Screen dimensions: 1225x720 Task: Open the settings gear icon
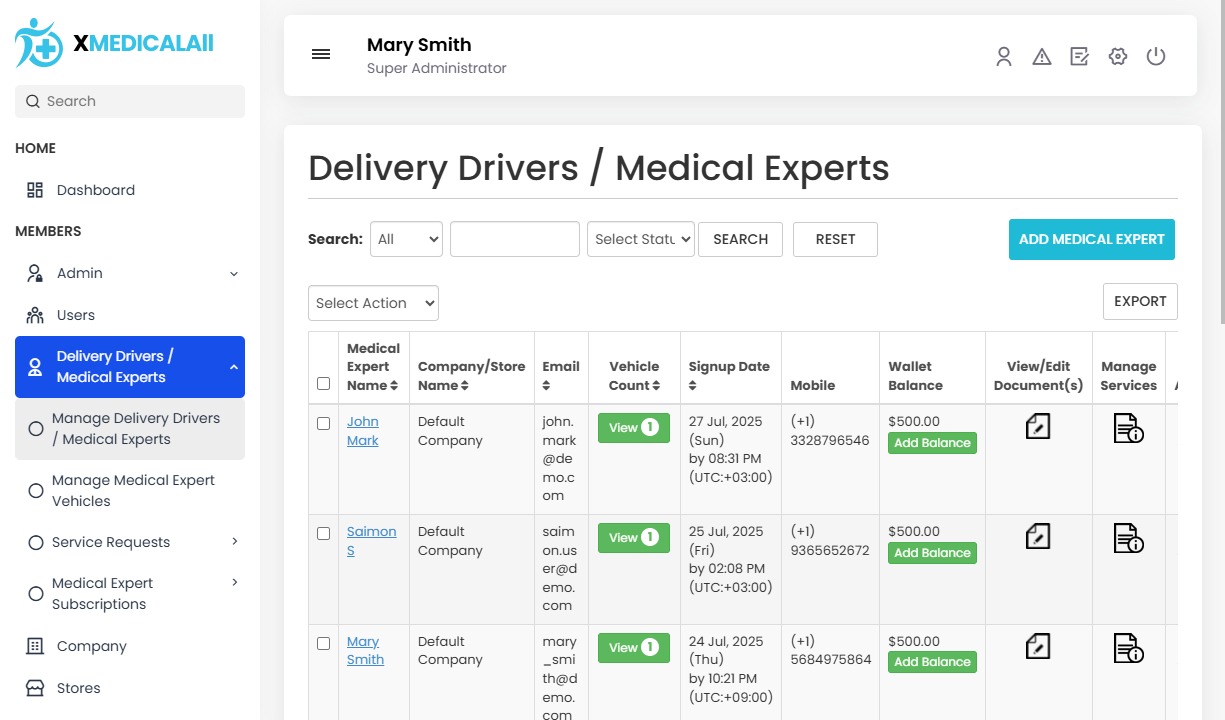pyautogui.click(x=1117, y=56)
